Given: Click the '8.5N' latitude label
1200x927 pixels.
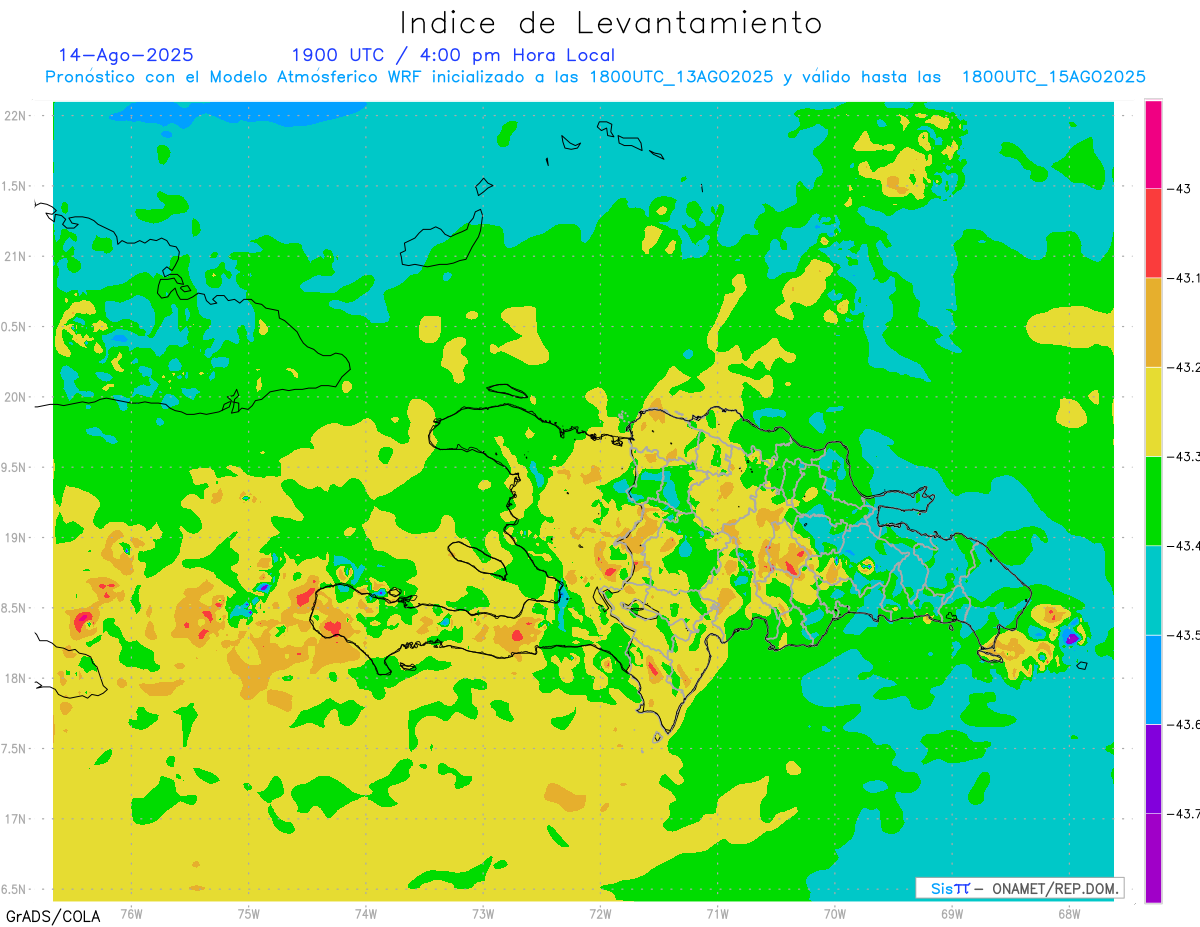Looking at the screenshot, I should coord(15,608).
